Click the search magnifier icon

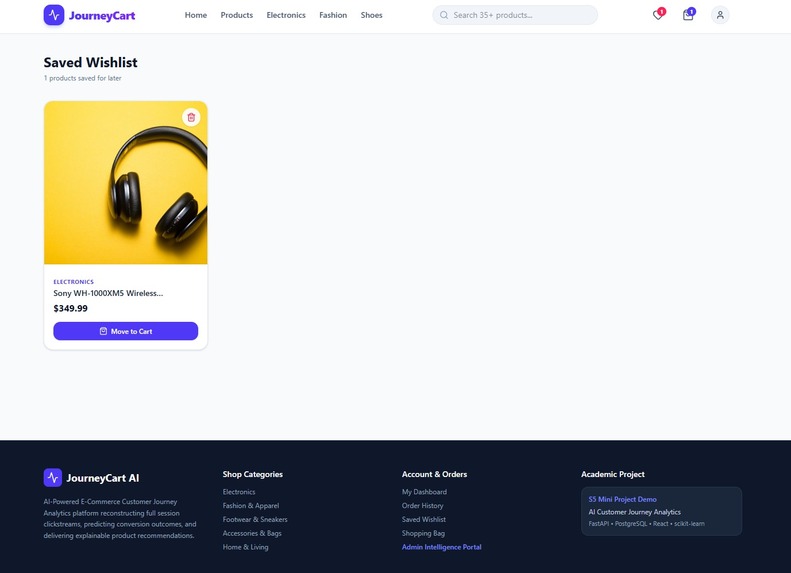(444, 15)
